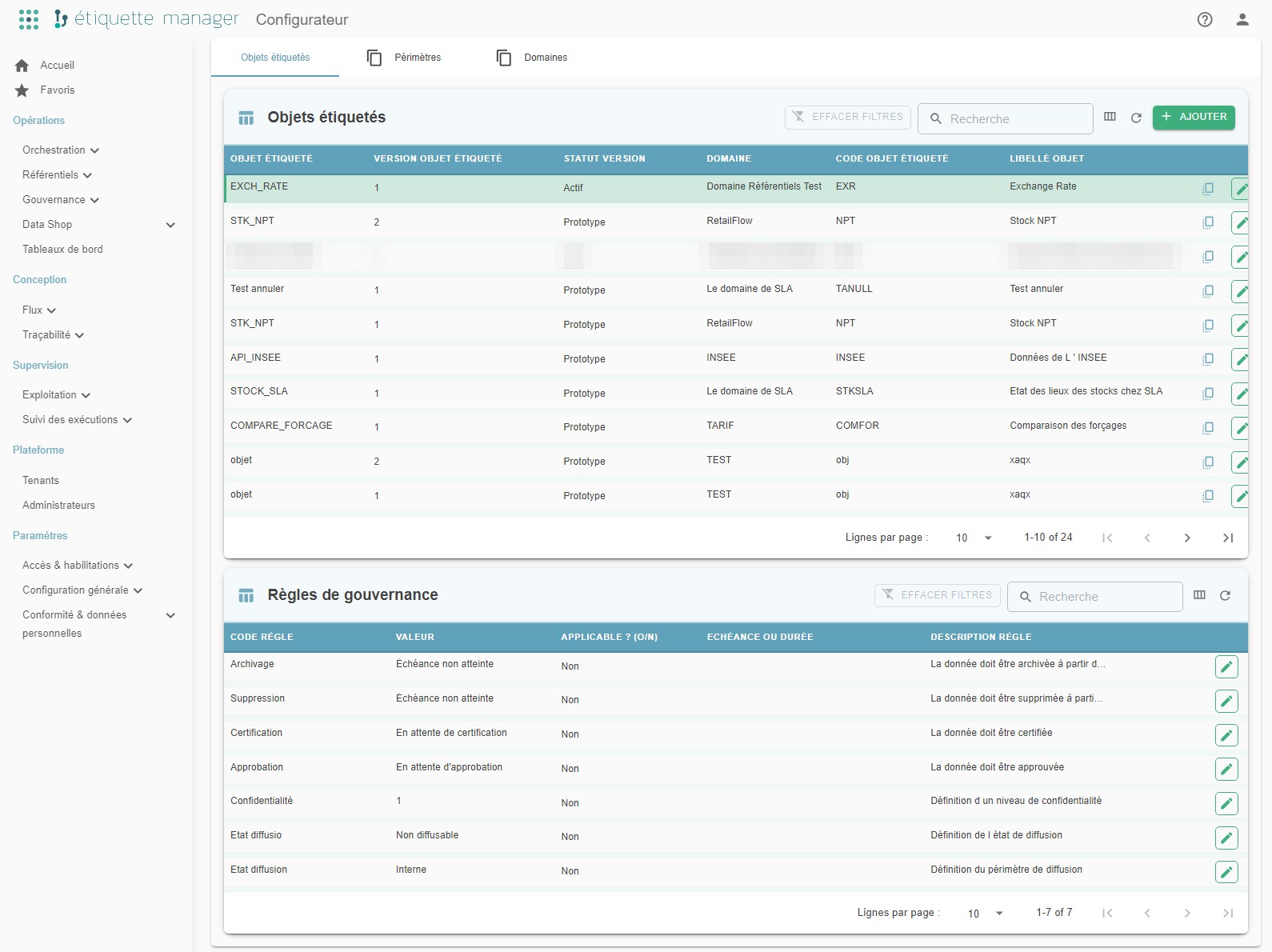
Task: Edit the Approbation rule
Action: click(x=1226, y=769)
